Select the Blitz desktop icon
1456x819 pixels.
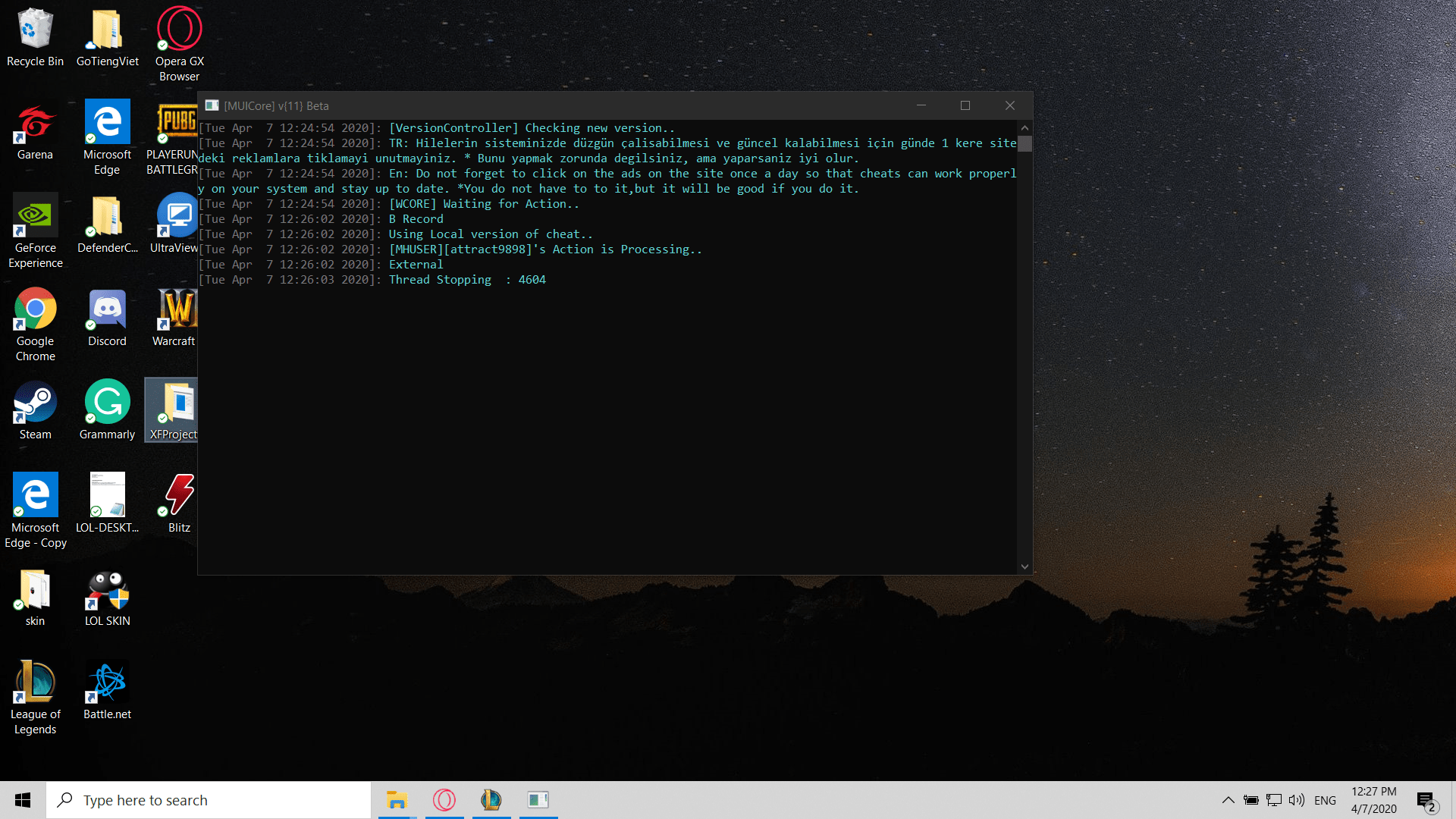point(179,504)
